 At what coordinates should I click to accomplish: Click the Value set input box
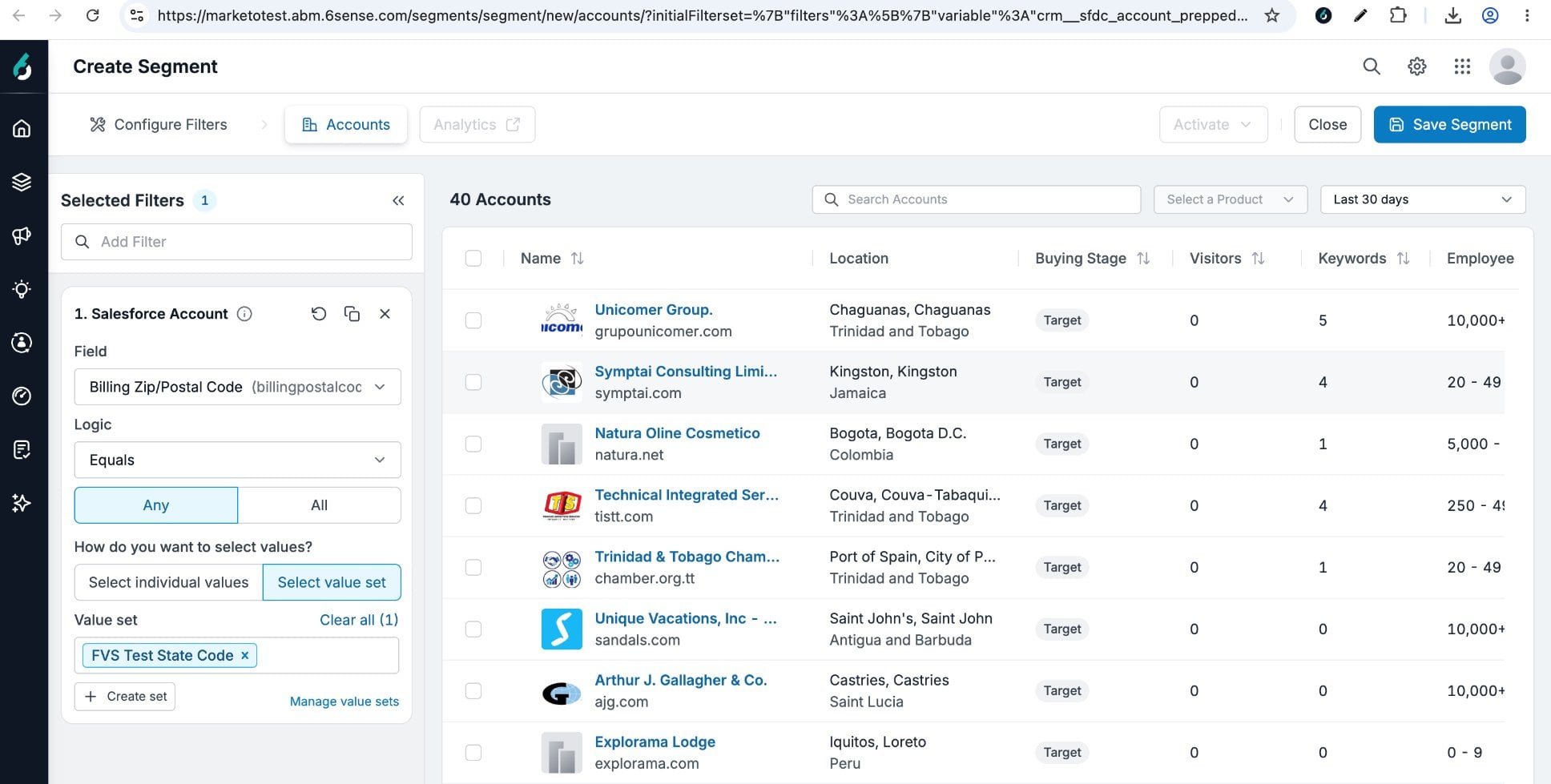(237, 655)
